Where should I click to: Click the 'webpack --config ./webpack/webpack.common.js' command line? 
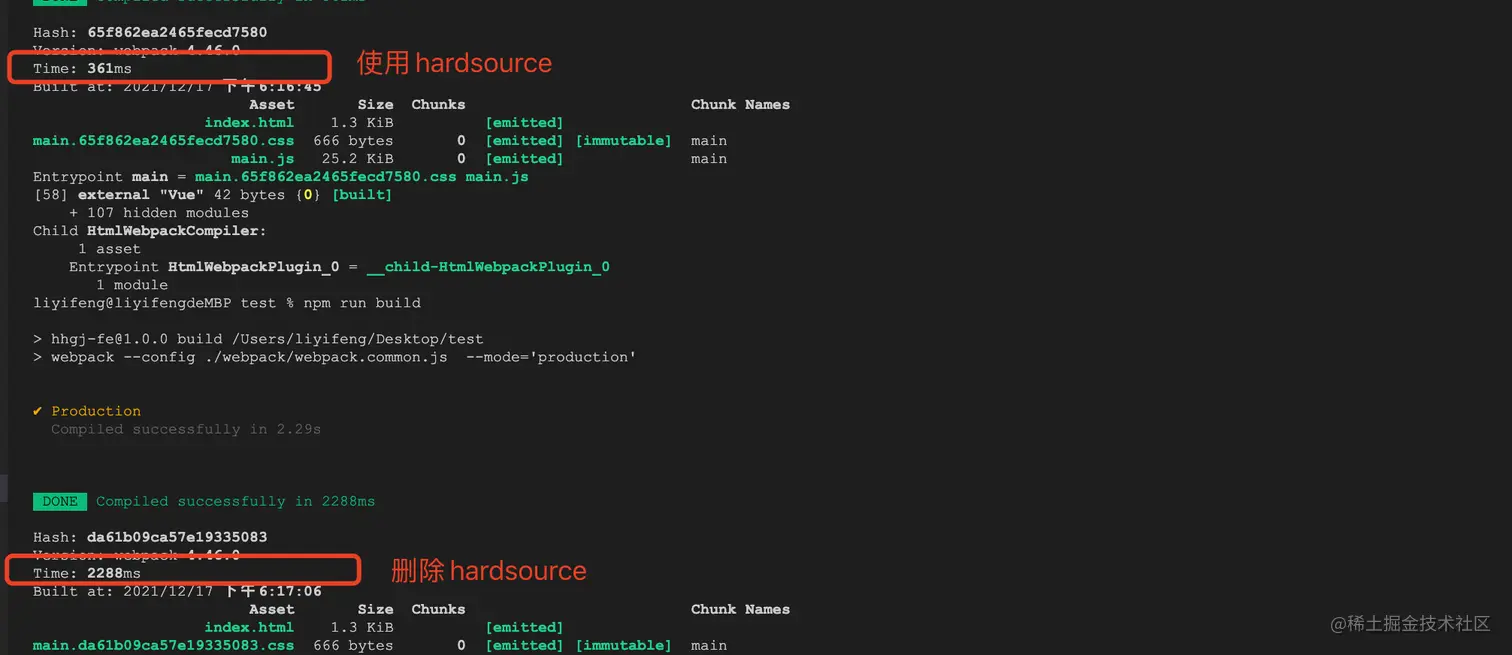click(334, 356)
